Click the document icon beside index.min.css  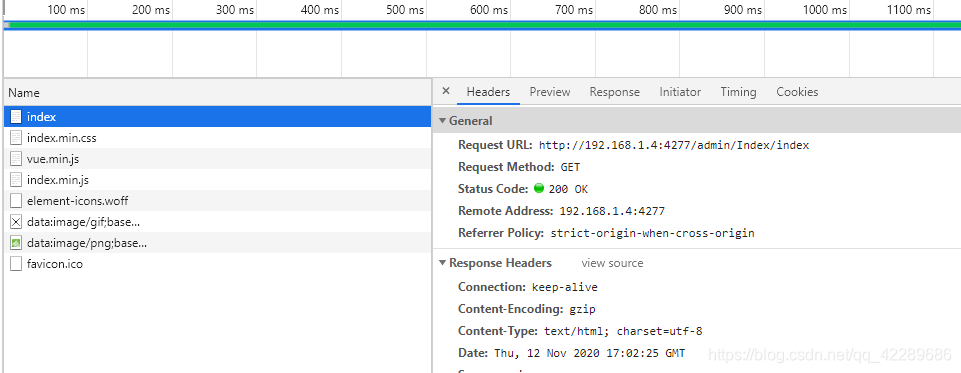(16, 138)
